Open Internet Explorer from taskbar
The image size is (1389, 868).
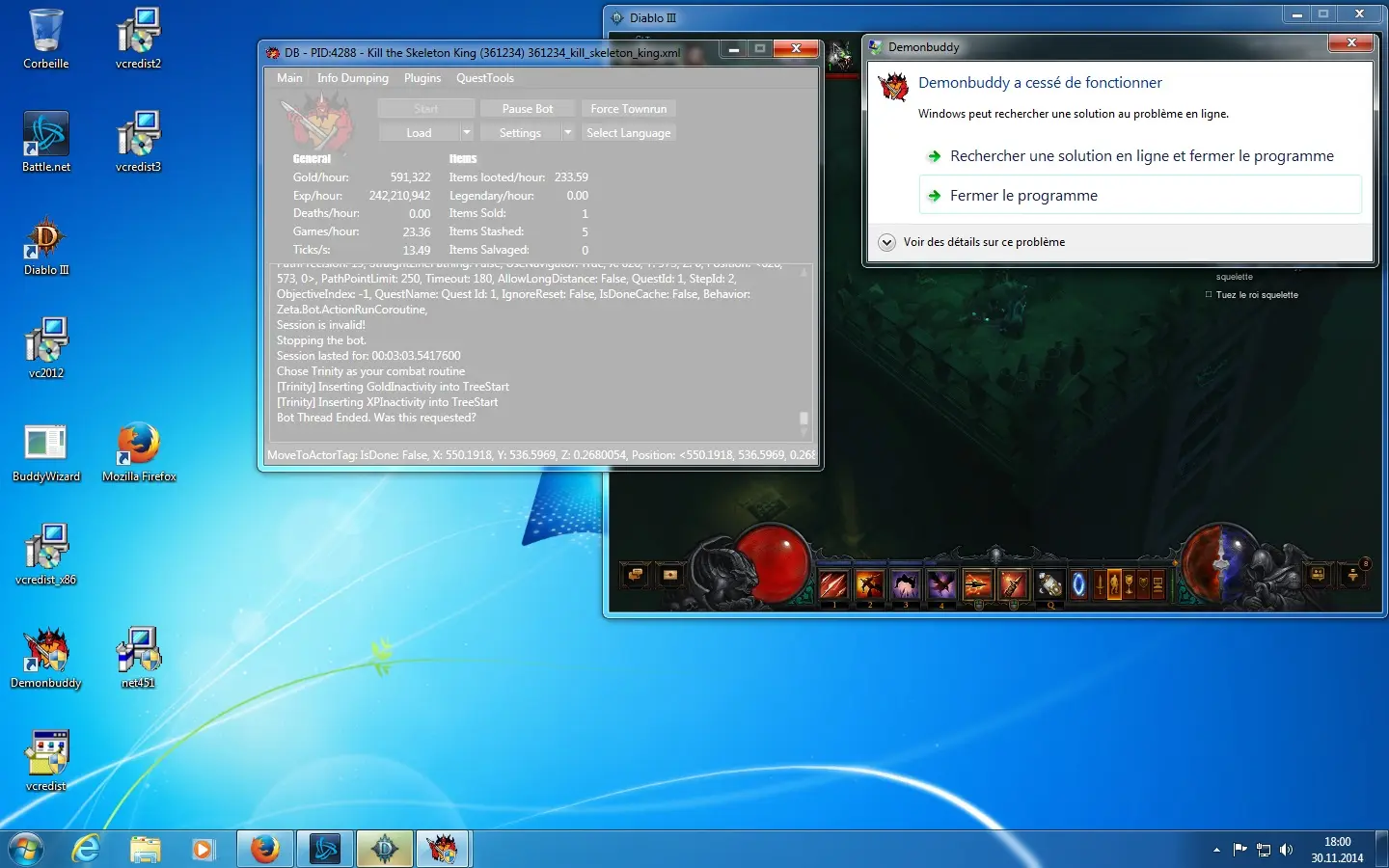pyautogui.click(x=87, y=849)
